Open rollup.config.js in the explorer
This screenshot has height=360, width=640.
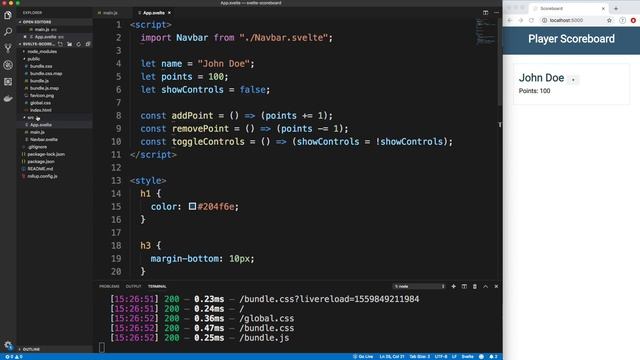click(42, 176)
